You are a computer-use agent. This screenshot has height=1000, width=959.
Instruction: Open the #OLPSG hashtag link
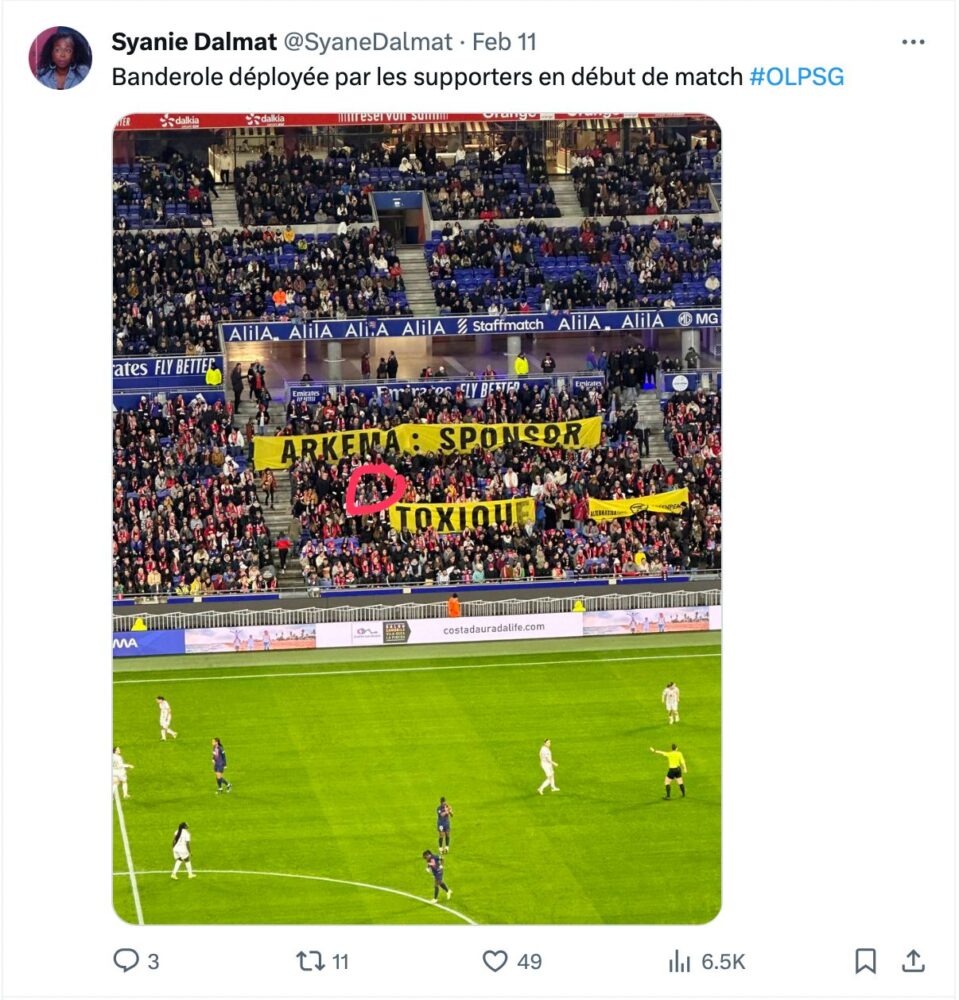coord(796,77)
